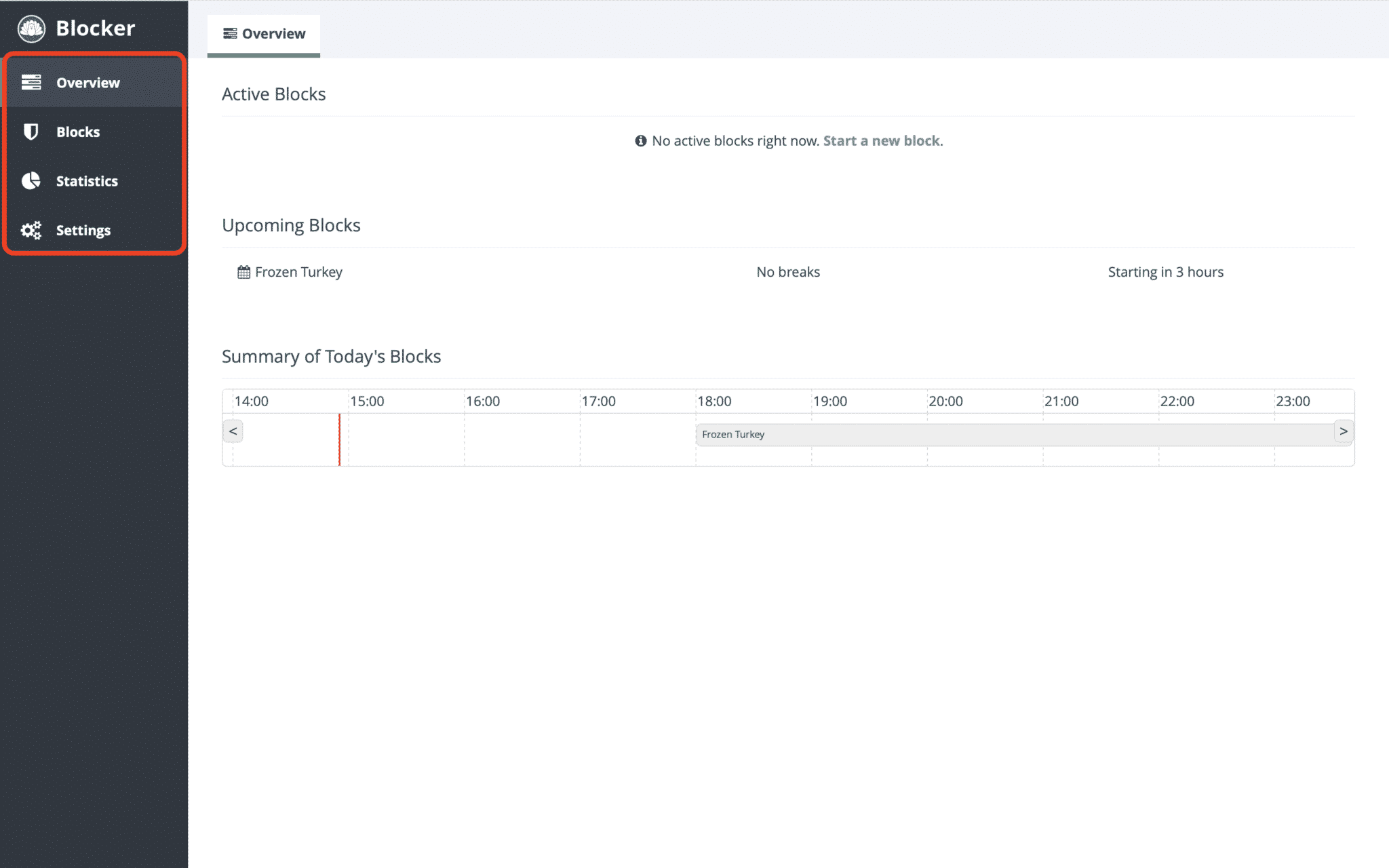Click the Statistics pie chart icon

tap(31, 181)
